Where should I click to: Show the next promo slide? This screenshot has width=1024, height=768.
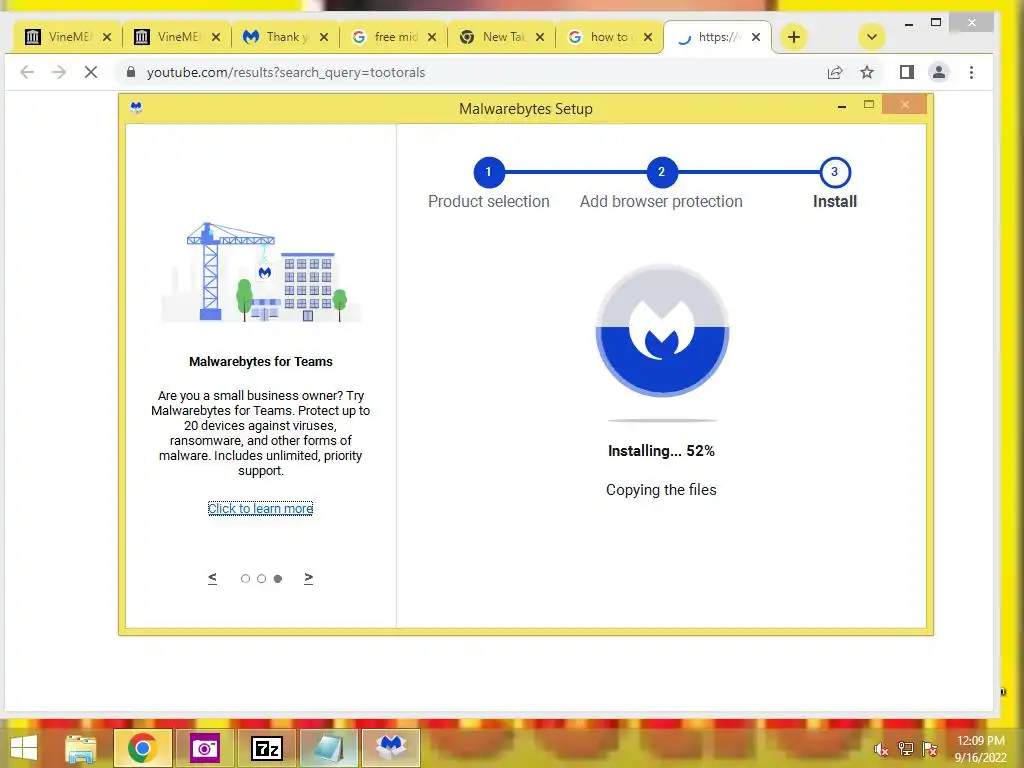click(308, 578)
